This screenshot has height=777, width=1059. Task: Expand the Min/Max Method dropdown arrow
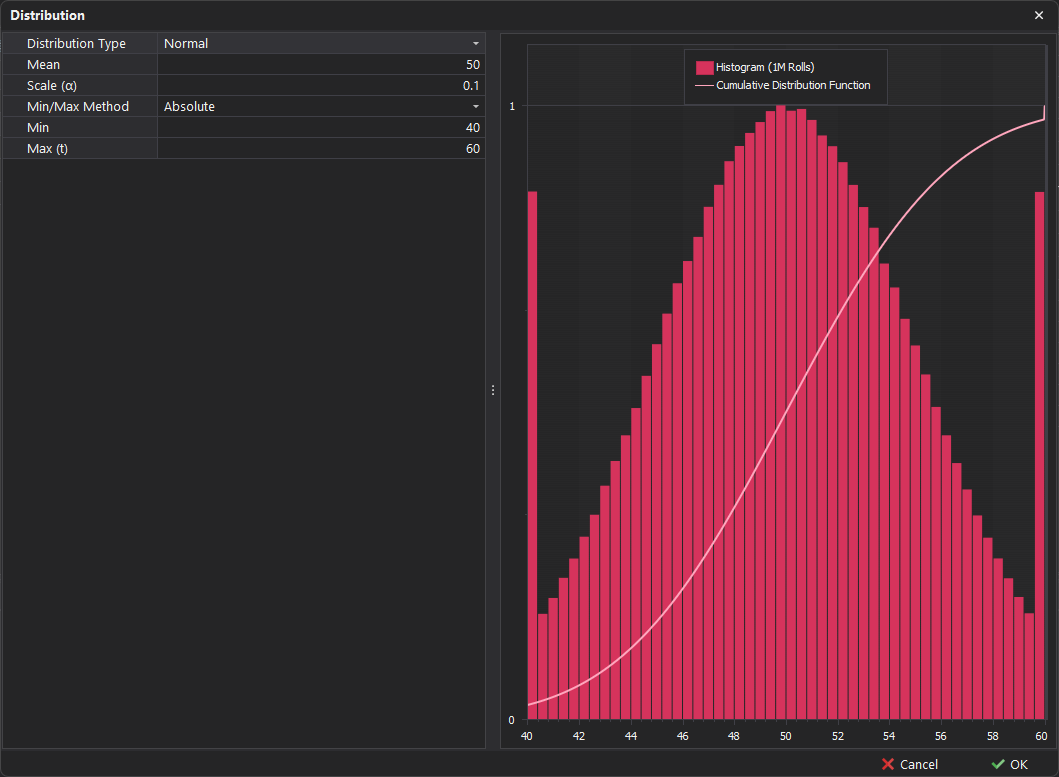(x=476, y=107)
